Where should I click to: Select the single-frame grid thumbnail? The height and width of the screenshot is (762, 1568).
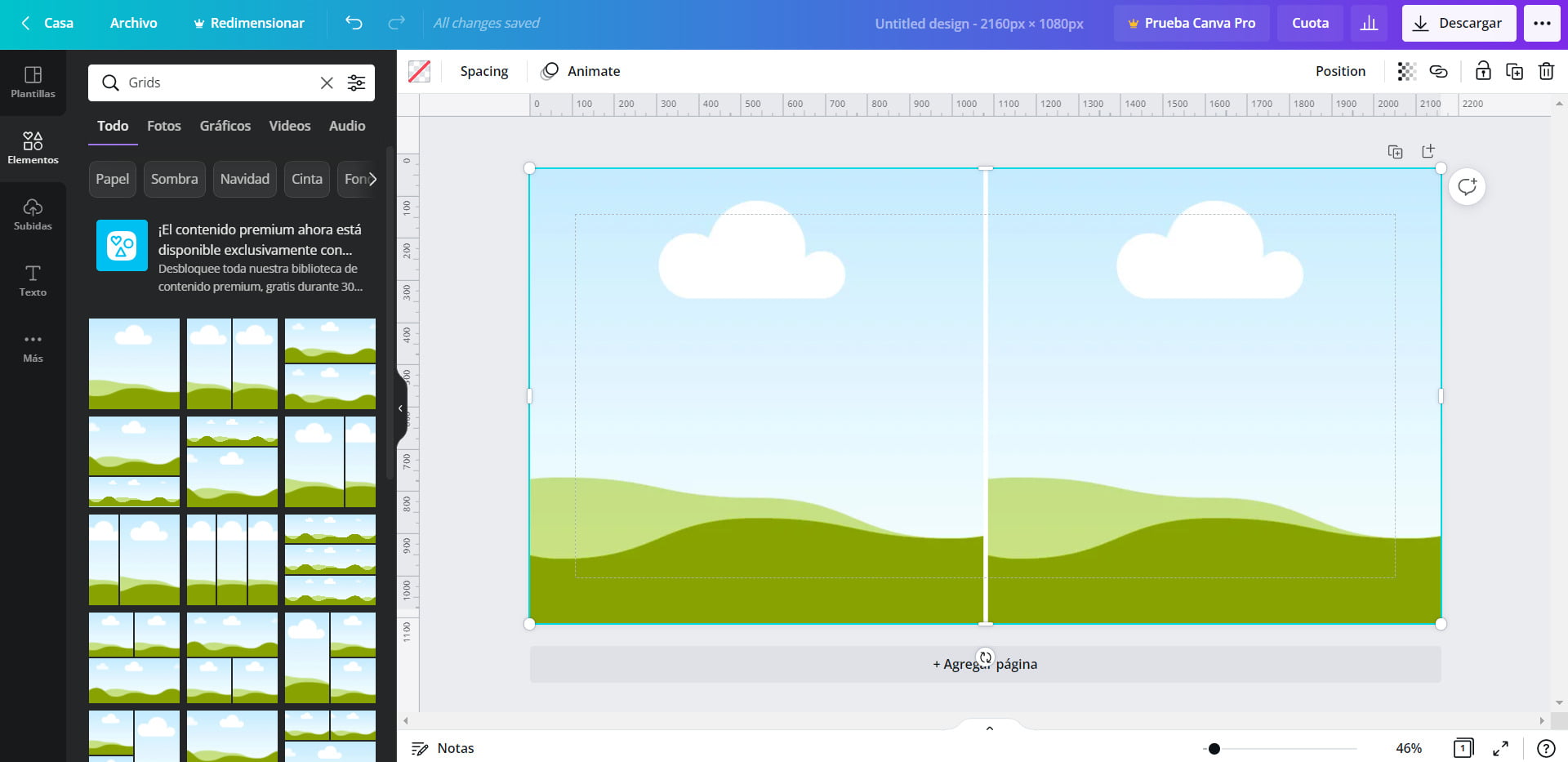pyautogui.click(x=134, y=364)
